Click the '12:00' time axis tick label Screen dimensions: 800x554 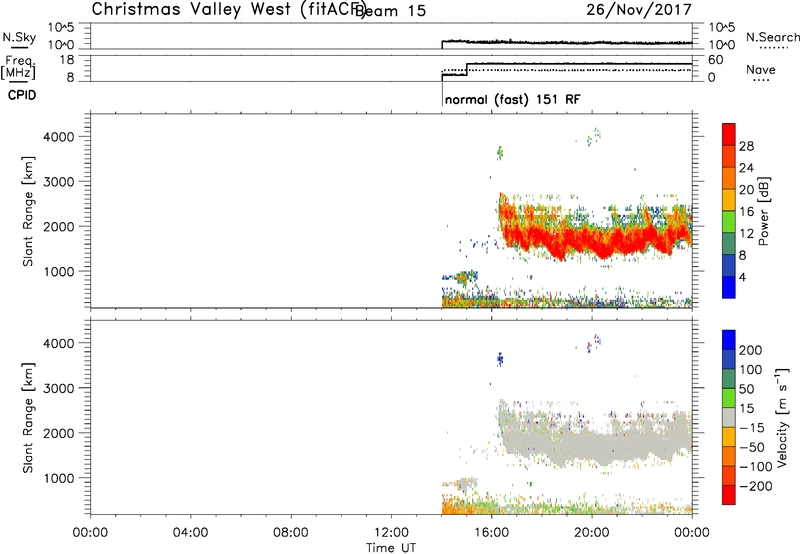click(391, 533)
